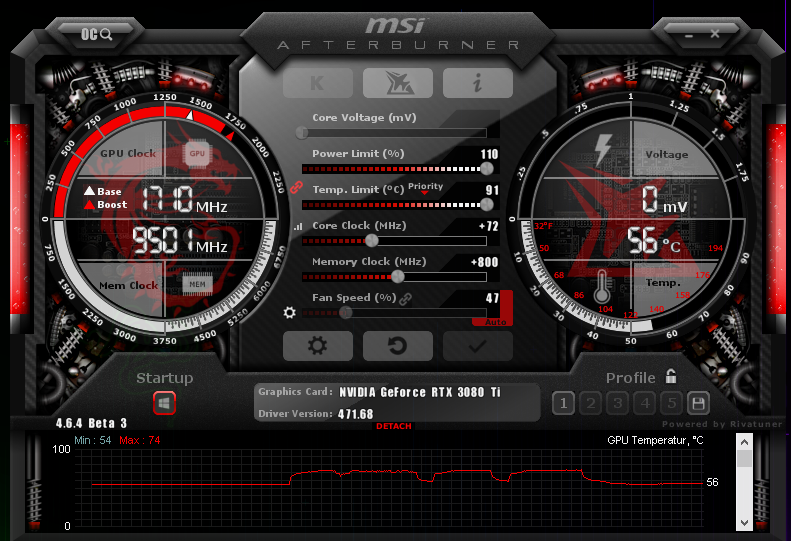This screenshot has width=791, height=541.
Task: Click the Priority marker above the Temp. Limit value
Action: pyautogui.click(x=425, y=187)
